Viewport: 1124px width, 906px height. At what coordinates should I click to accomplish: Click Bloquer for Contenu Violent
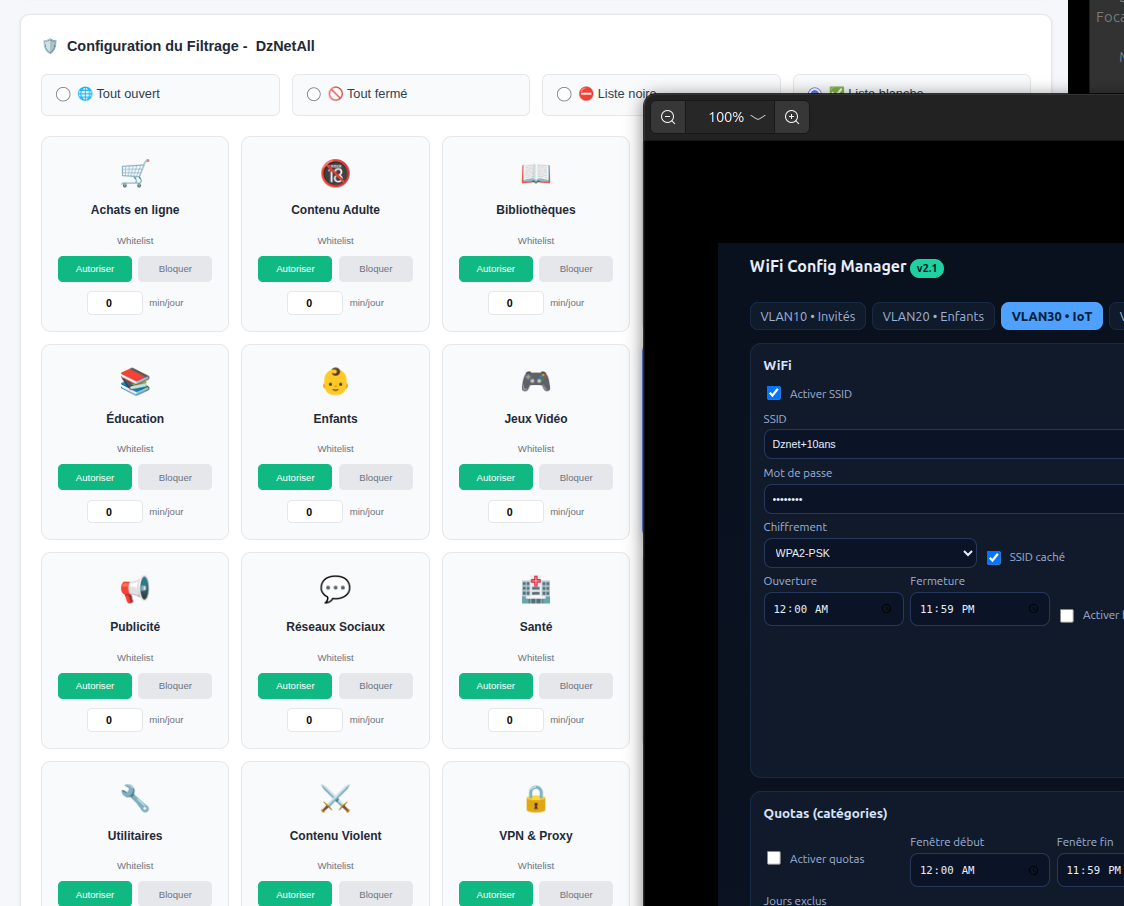[x=376, y=895]
